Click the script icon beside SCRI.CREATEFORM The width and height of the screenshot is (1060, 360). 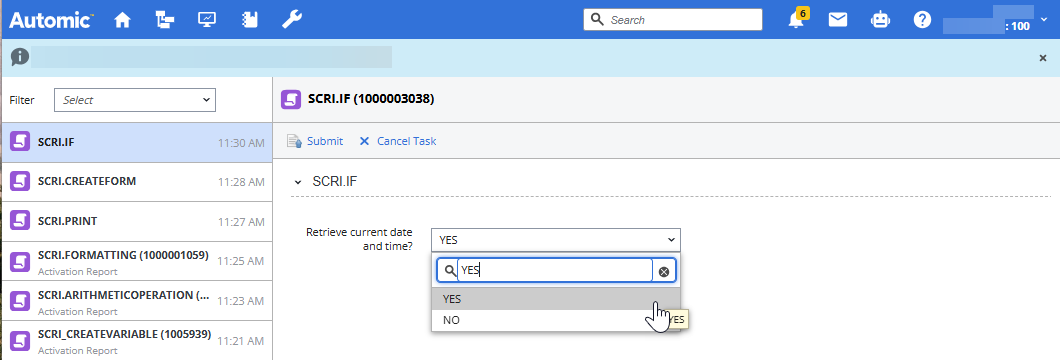coord(21,181)
